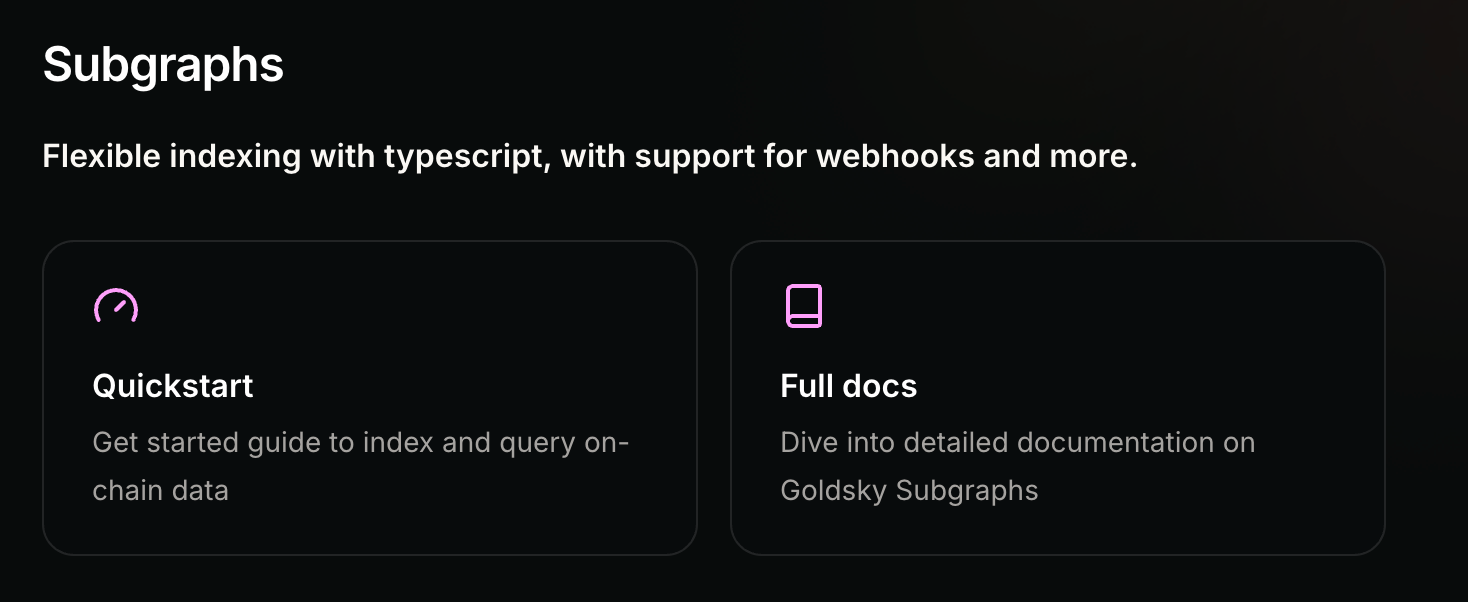
Task: Click the speedometer icon in Quickstart card
Action: tap(116, 306)
